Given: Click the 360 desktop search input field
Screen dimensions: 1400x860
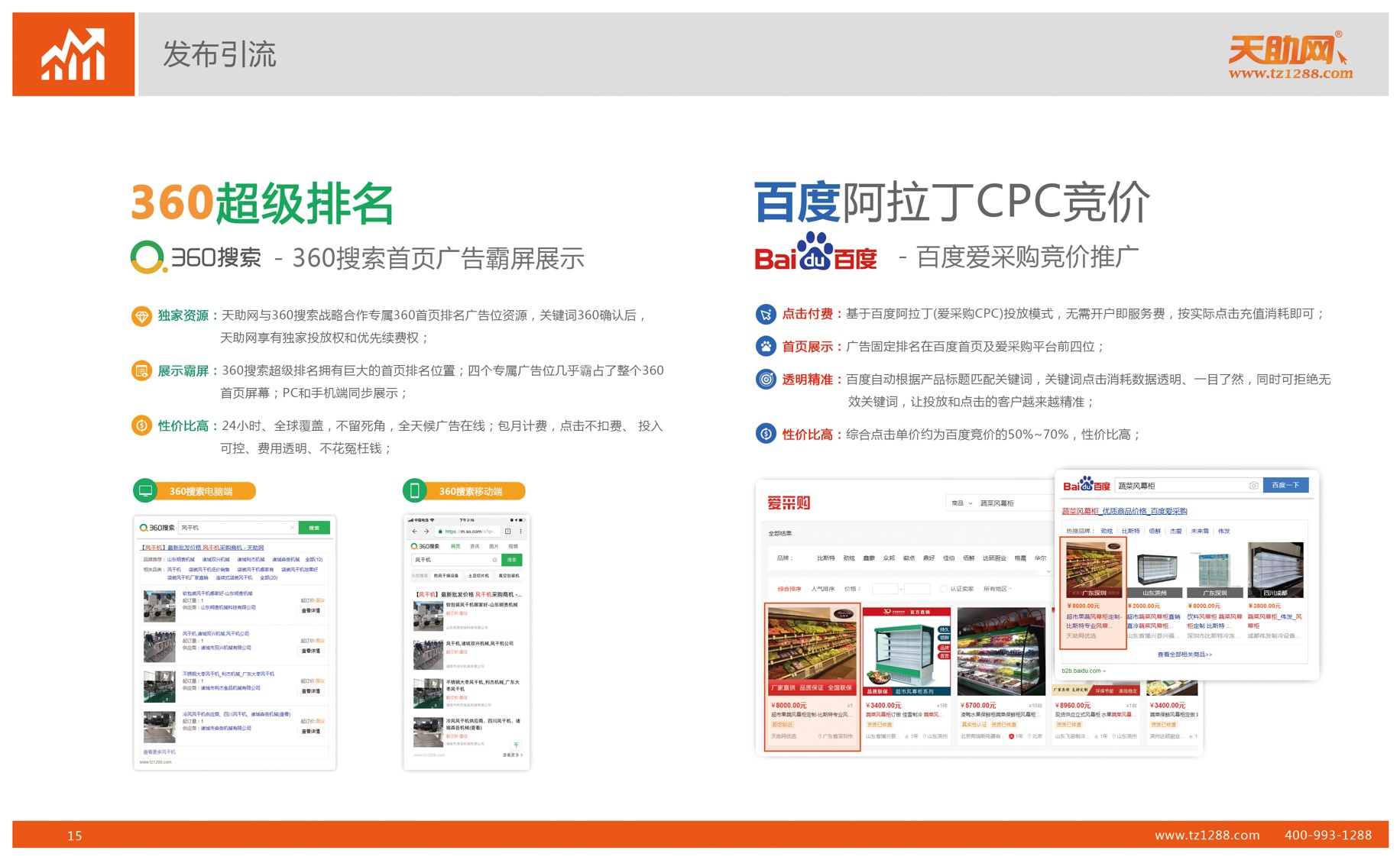Looking at the screenshot, I should coord(238,528).
